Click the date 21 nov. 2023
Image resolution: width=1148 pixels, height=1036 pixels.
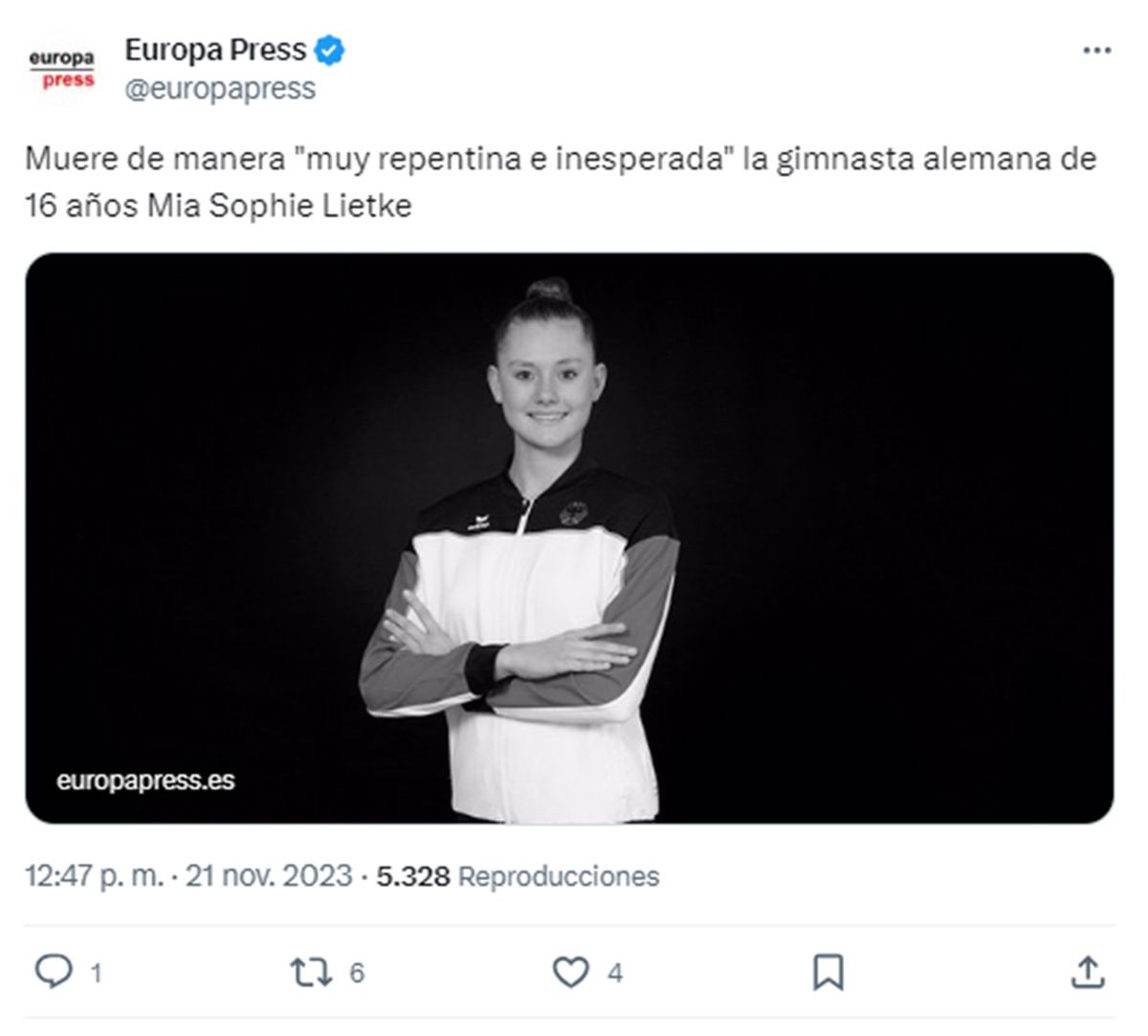pos(269,875)
